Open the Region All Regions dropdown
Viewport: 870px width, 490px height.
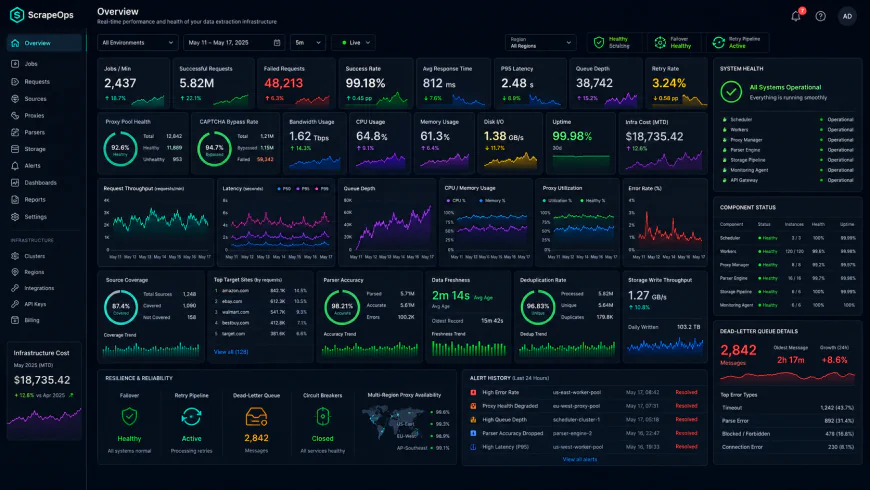tap(540, 43)
